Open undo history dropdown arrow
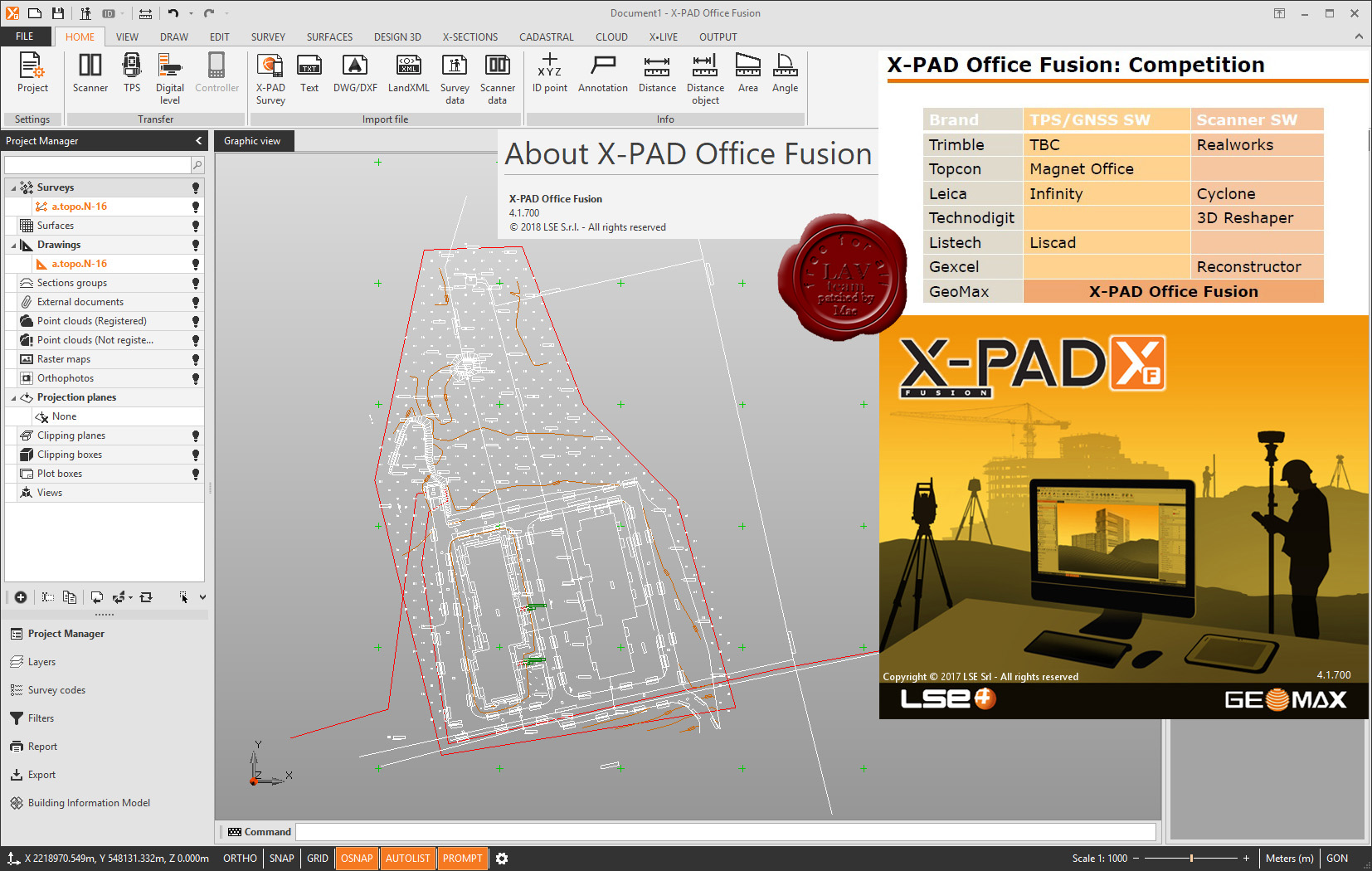This screenshot has width=1372, height=871. click(x=191, y=13)
